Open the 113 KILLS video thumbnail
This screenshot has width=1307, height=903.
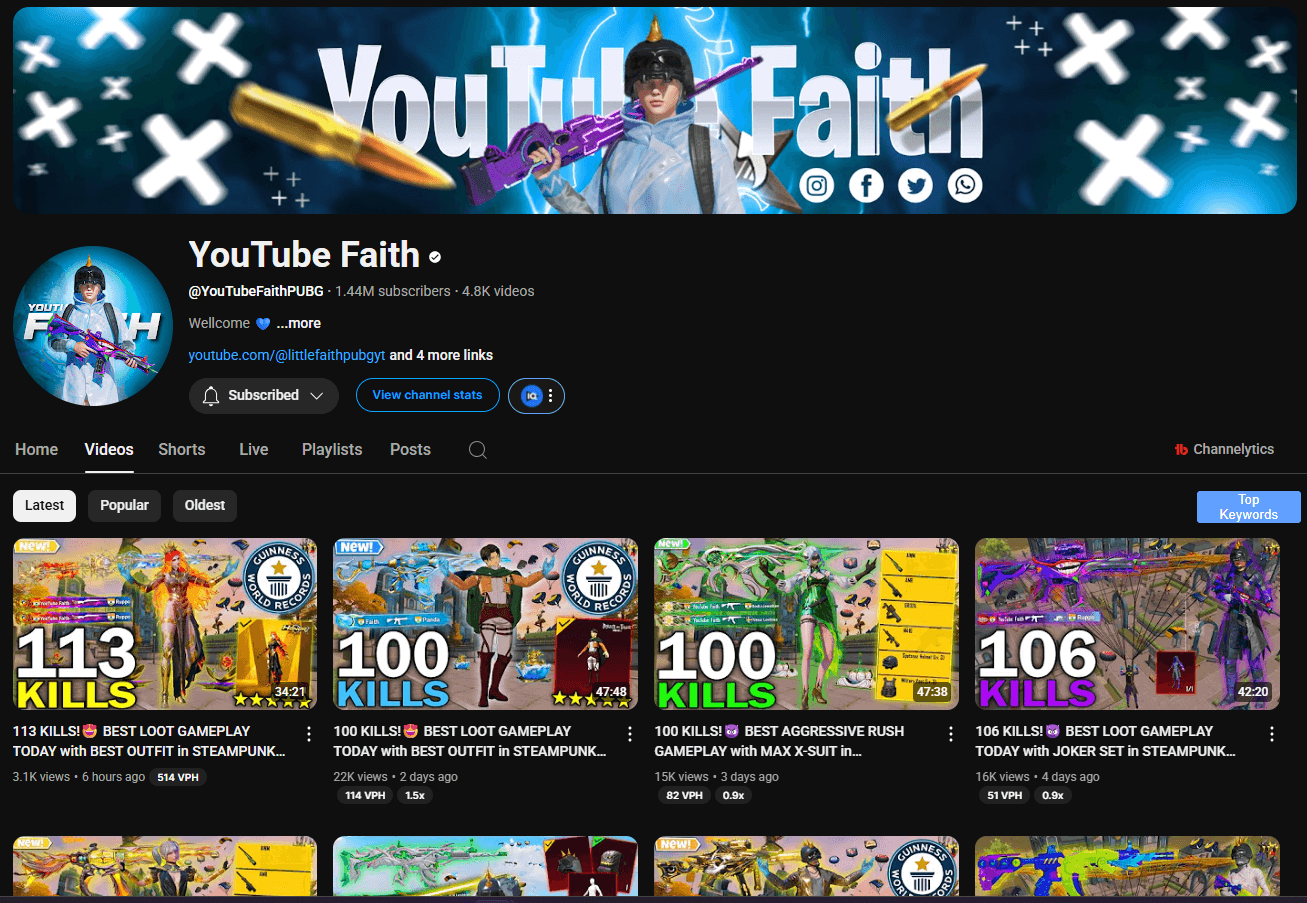(165, 624)
